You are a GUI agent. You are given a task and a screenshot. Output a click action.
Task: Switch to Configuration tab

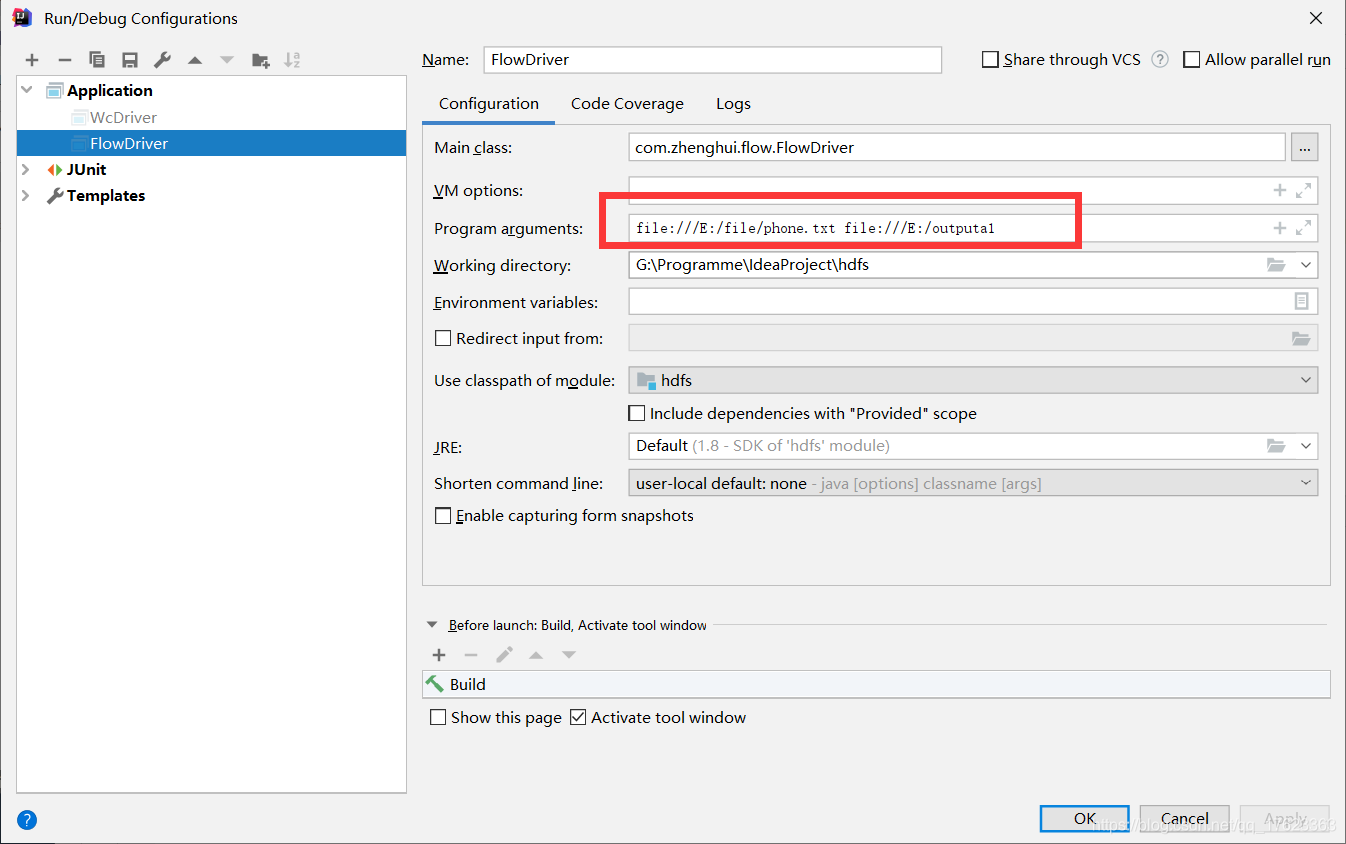point(489,104)
